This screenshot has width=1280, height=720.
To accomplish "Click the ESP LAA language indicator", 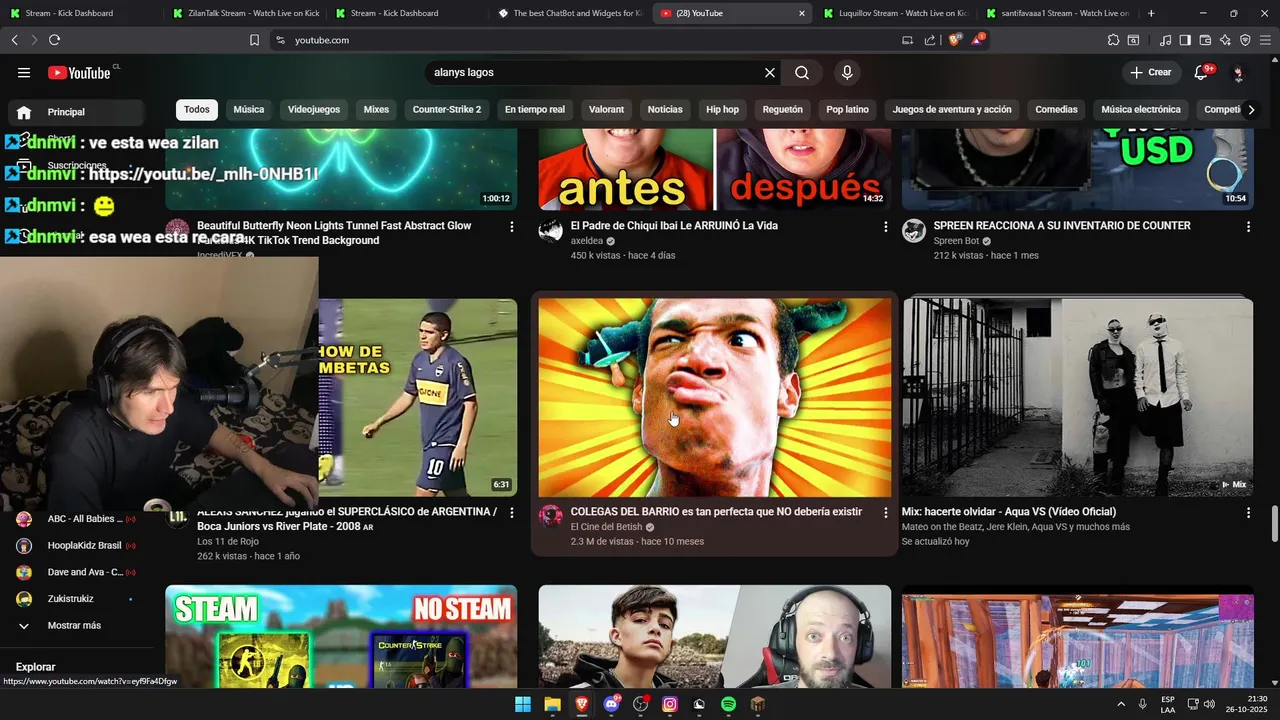I will coord(1168,704).
